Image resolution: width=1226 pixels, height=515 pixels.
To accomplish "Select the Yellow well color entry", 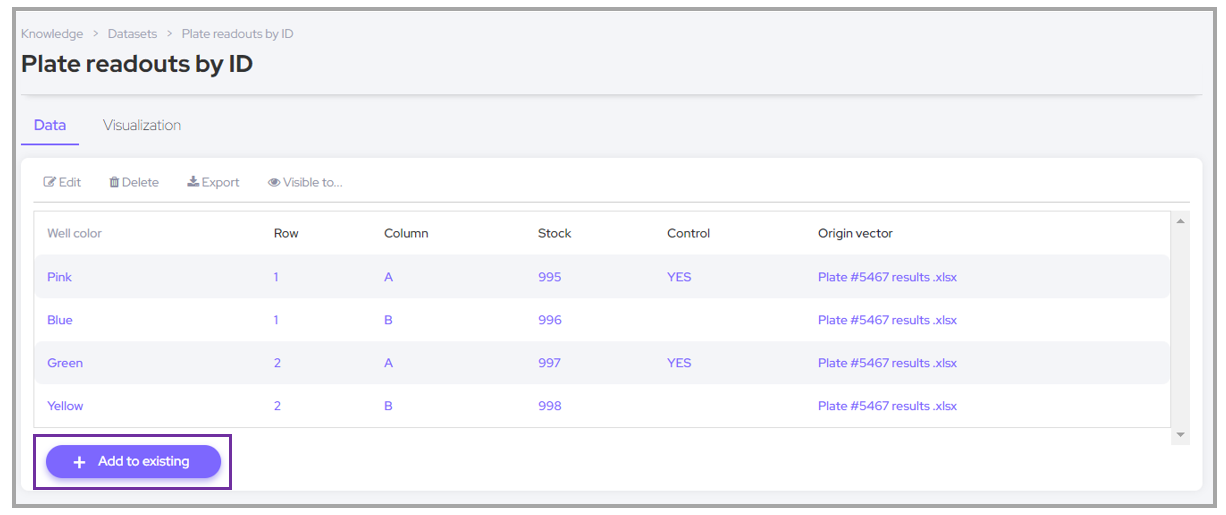I will coord(65,406).
